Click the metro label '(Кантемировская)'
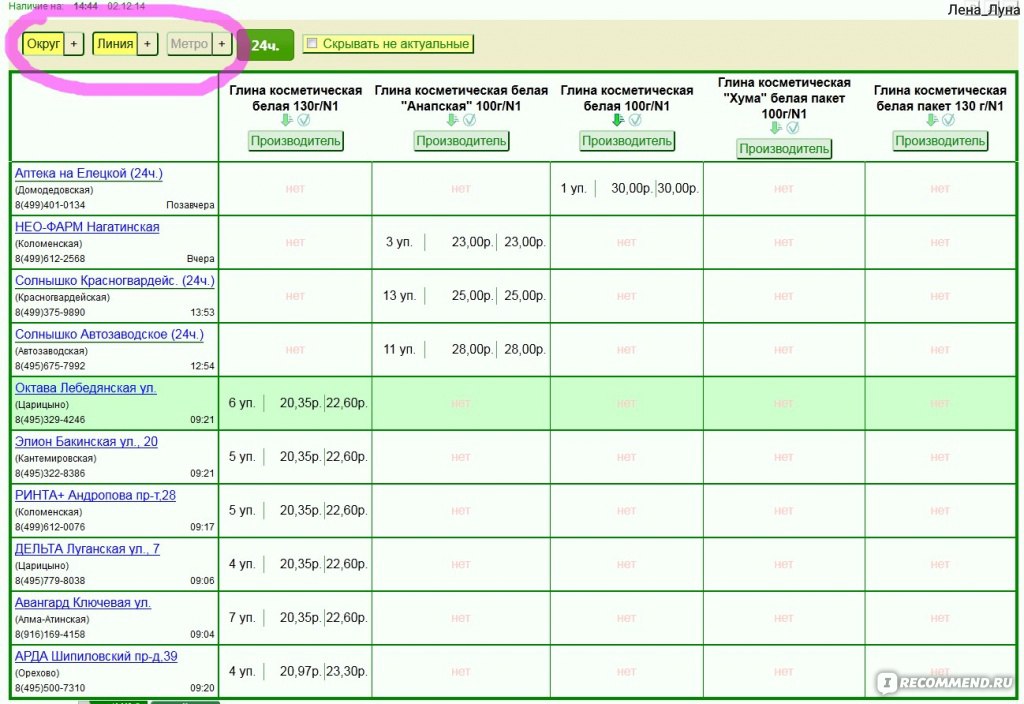The width and height of the screenshot is (1024, 704). pos(56,458)
